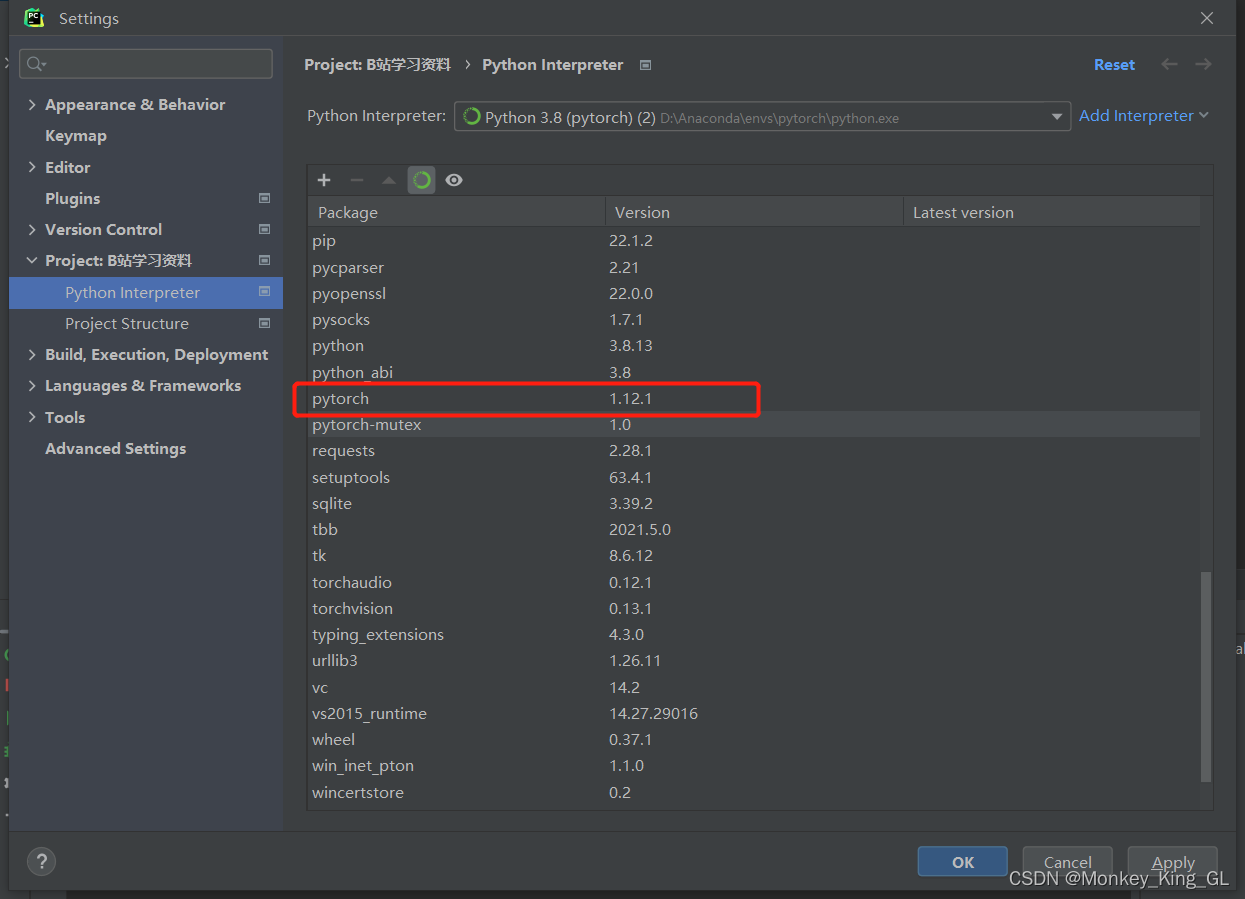Click the uninstall package minus icon
Viewport: 1245px width, 899px height.
click(357, 180)
